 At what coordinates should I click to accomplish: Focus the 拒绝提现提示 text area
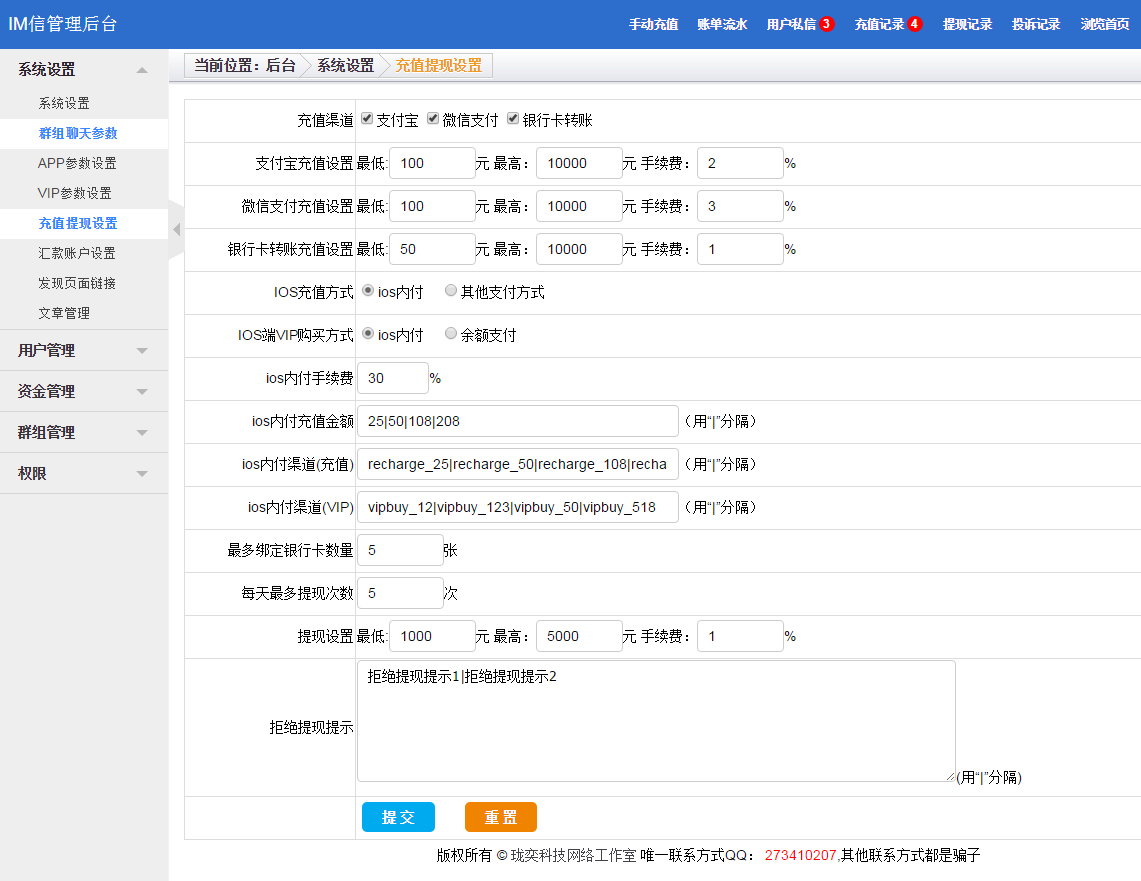[655, 721]
